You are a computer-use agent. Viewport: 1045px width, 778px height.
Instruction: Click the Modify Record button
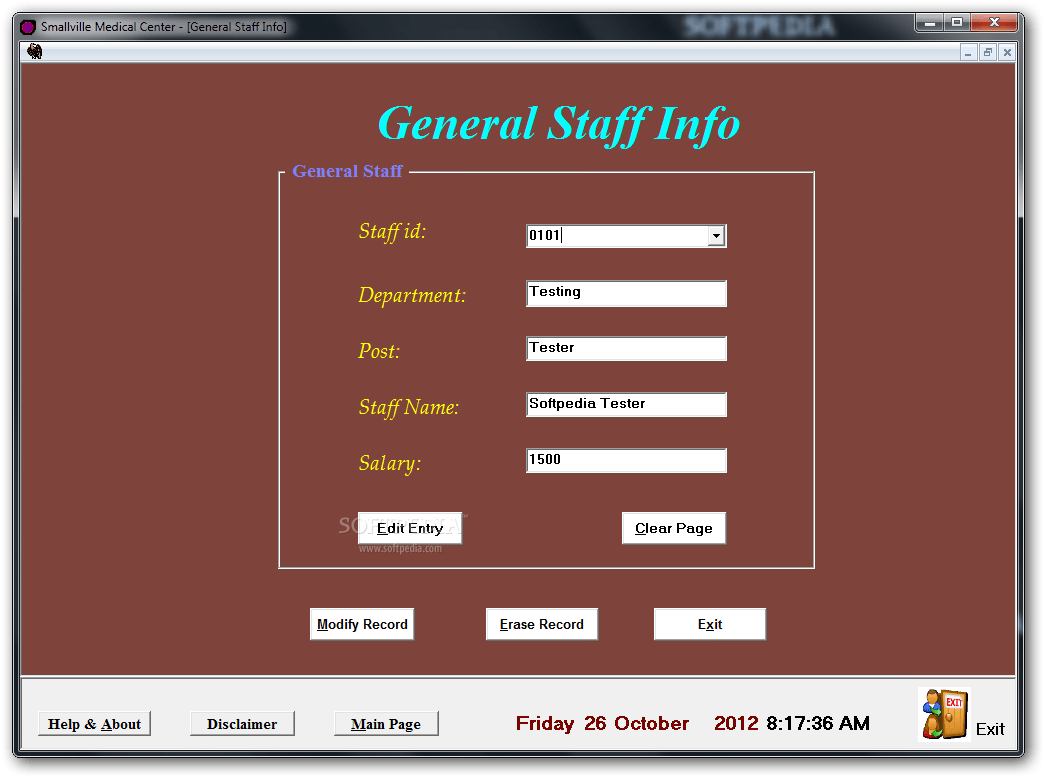(x=361, y=623)
